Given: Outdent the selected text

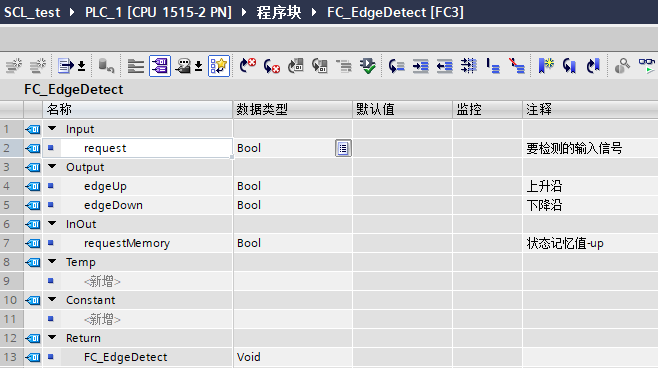Looking at the screenshot, I should tap(444, 66).
